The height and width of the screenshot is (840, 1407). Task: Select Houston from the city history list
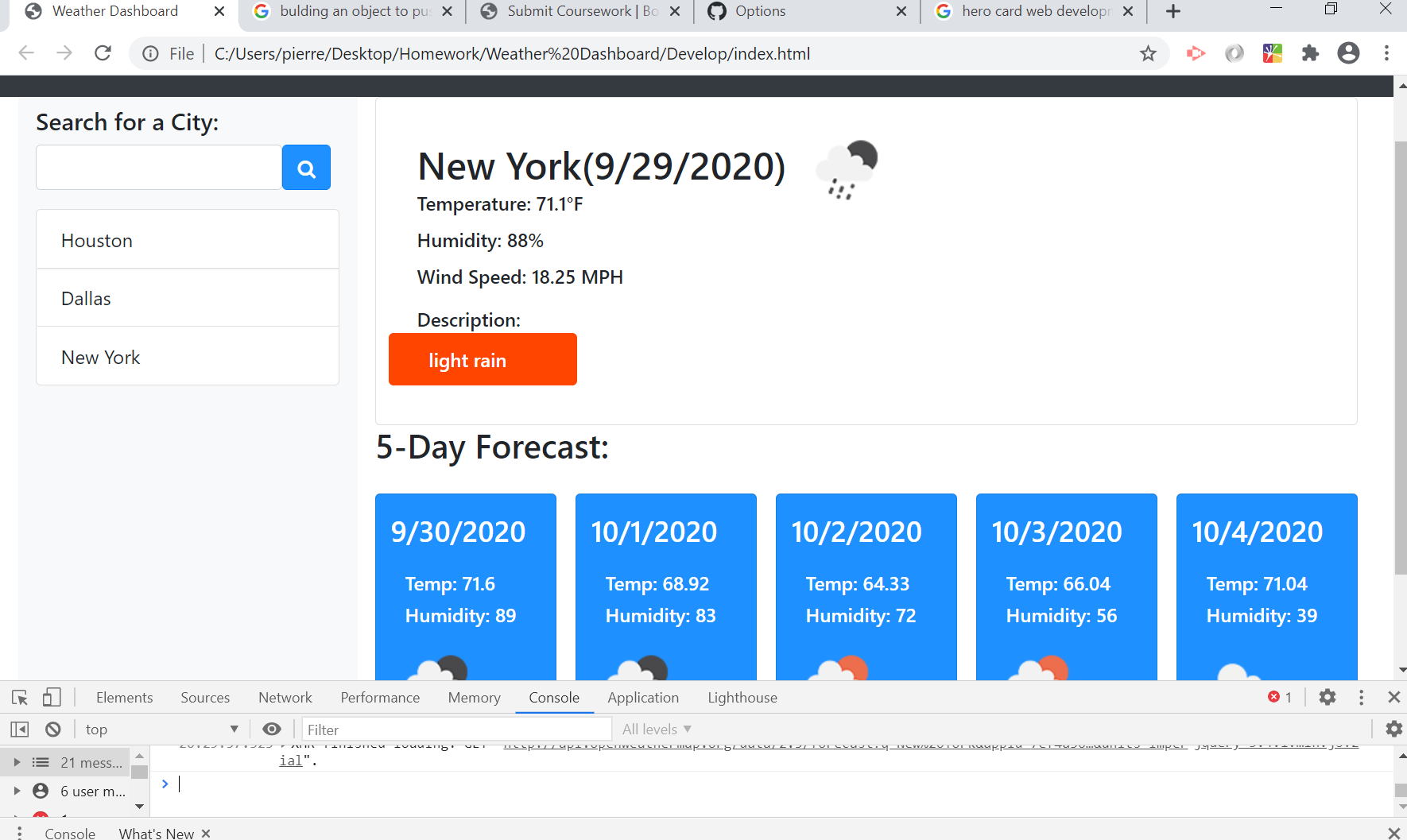click(x=97, y=240)
